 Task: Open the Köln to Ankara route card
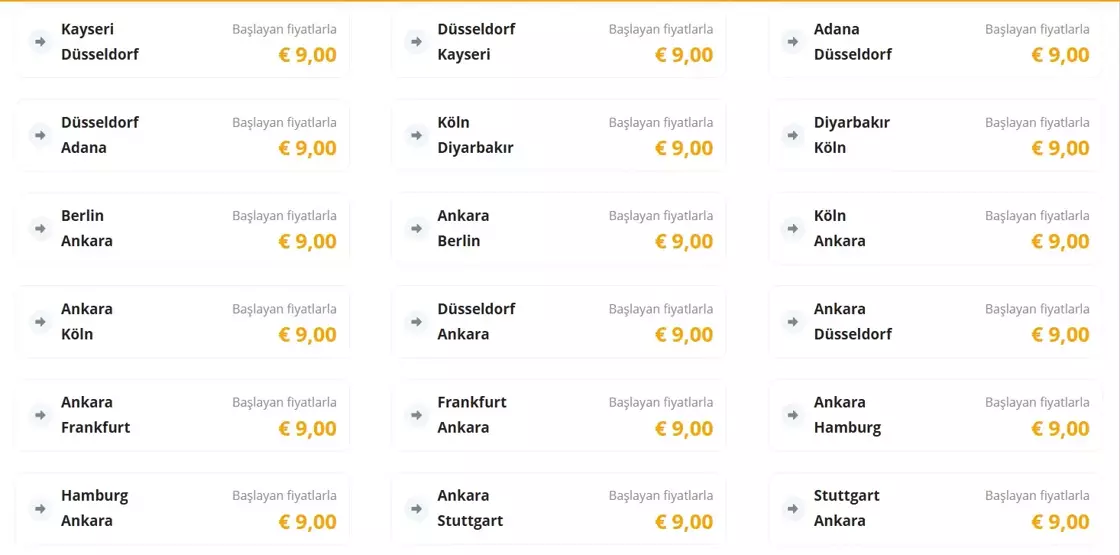point(935,228)
